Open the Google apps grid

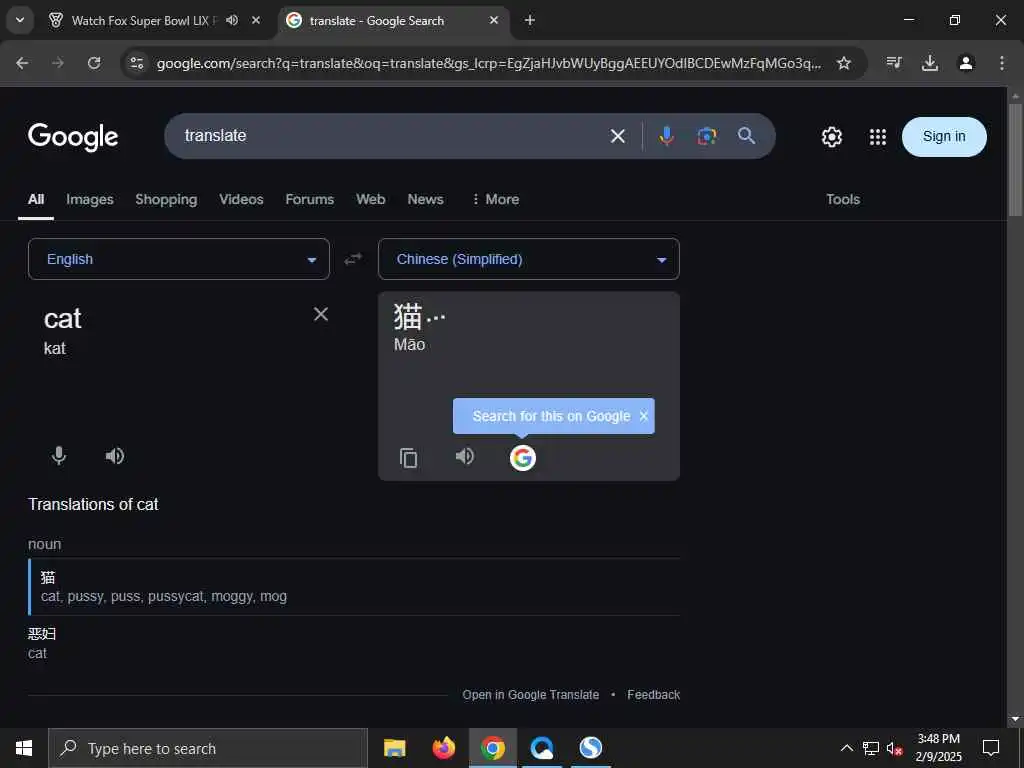pyautogui.click(x=878, y=136)
